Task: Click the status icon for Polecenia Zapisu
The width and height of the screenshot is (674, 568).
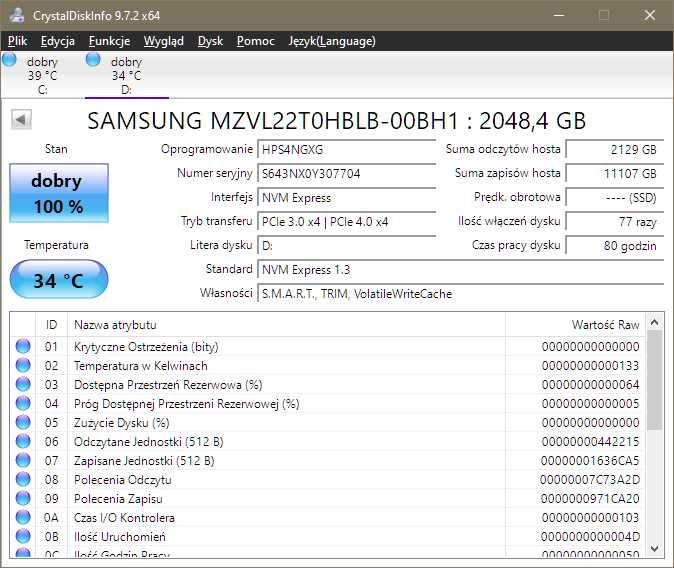Action: coord(23,499)
